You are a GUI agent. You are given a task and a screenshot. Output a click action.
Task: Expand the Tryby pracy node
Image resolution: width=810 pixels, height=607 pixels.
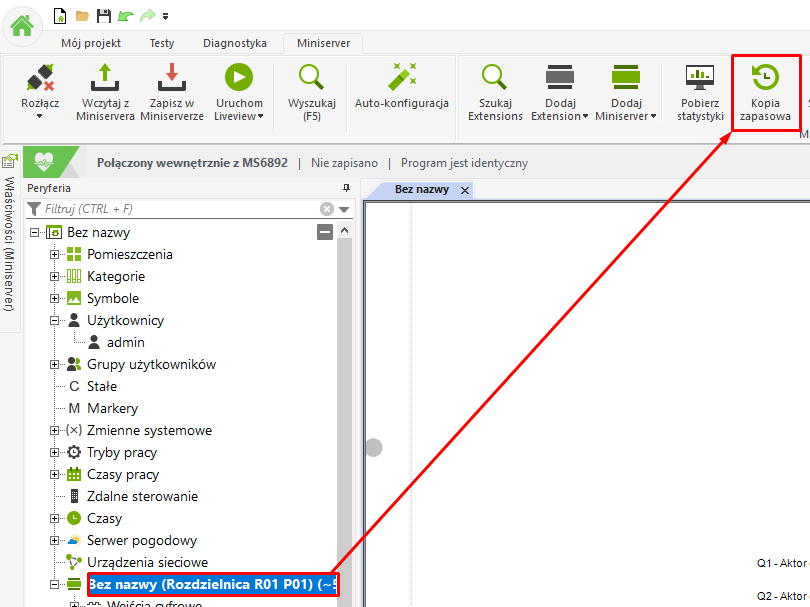55,453
